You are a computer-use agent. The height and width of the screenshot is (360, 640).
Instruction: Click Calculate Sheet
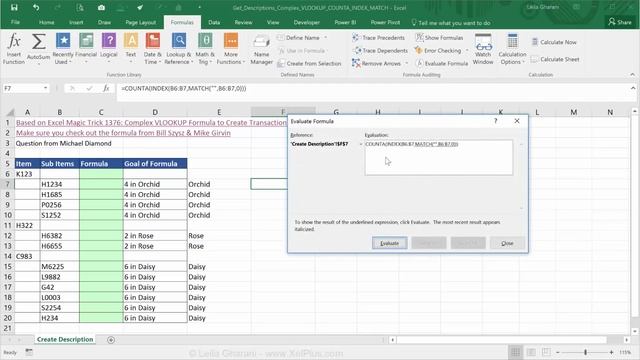point(555,59)
